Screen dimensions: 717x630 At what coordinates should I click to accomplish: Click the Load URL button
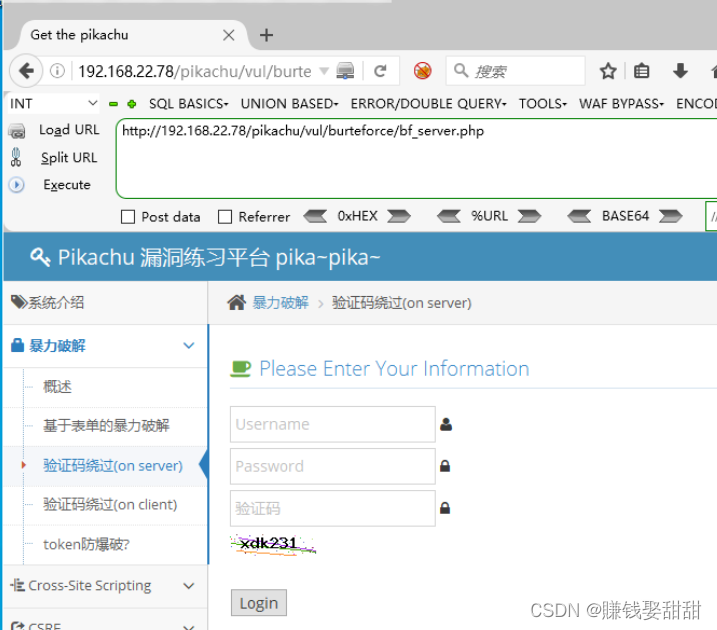click(x=69, y=130)
